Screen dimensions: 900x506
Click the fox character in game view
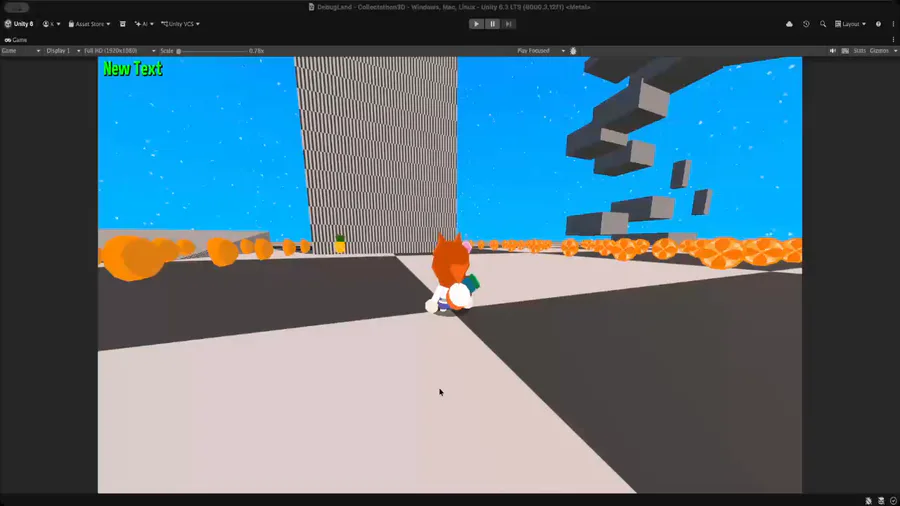click(x=452, y=273)
